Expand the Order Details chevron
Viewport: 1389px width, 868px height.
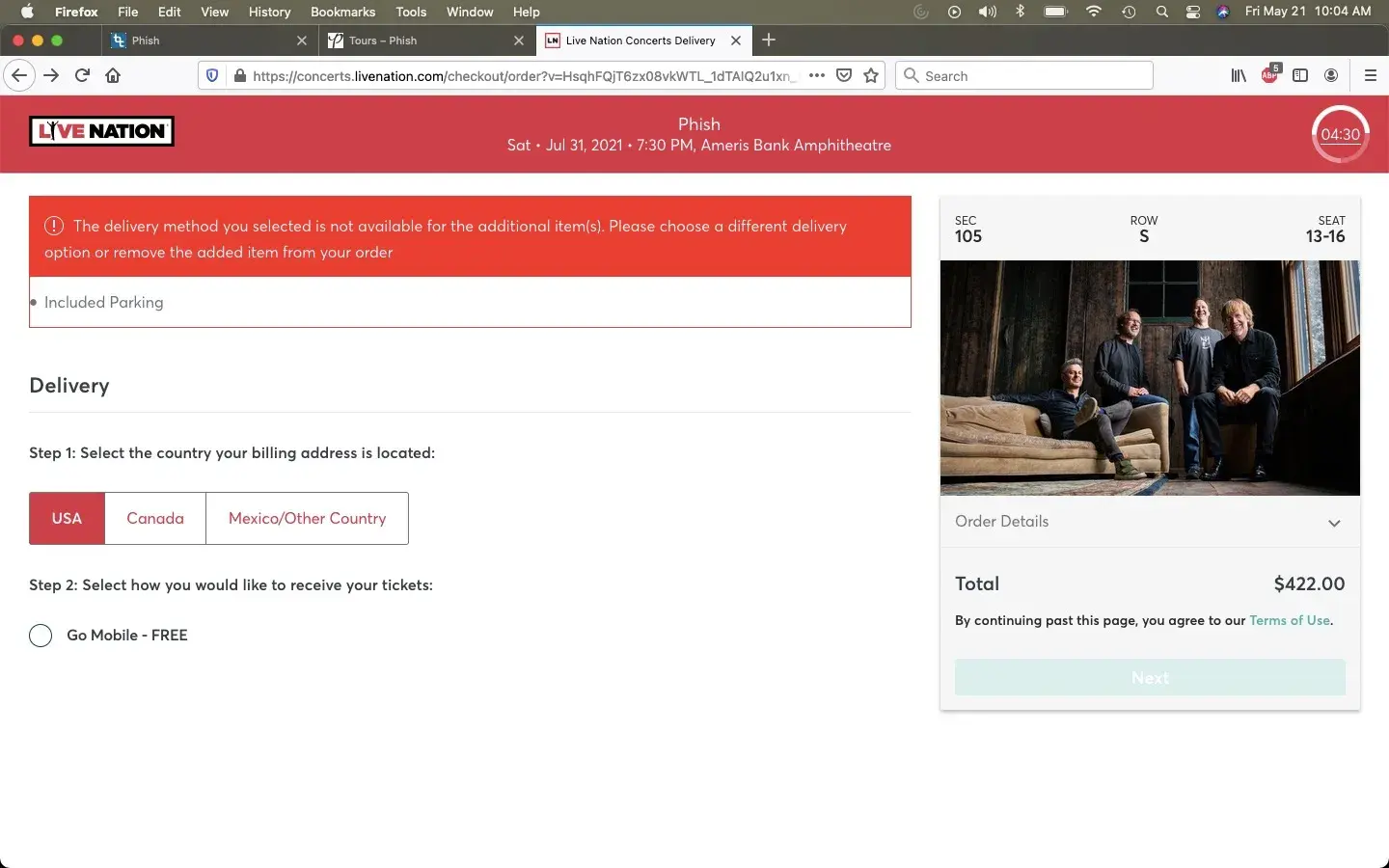pos(1334,523)
